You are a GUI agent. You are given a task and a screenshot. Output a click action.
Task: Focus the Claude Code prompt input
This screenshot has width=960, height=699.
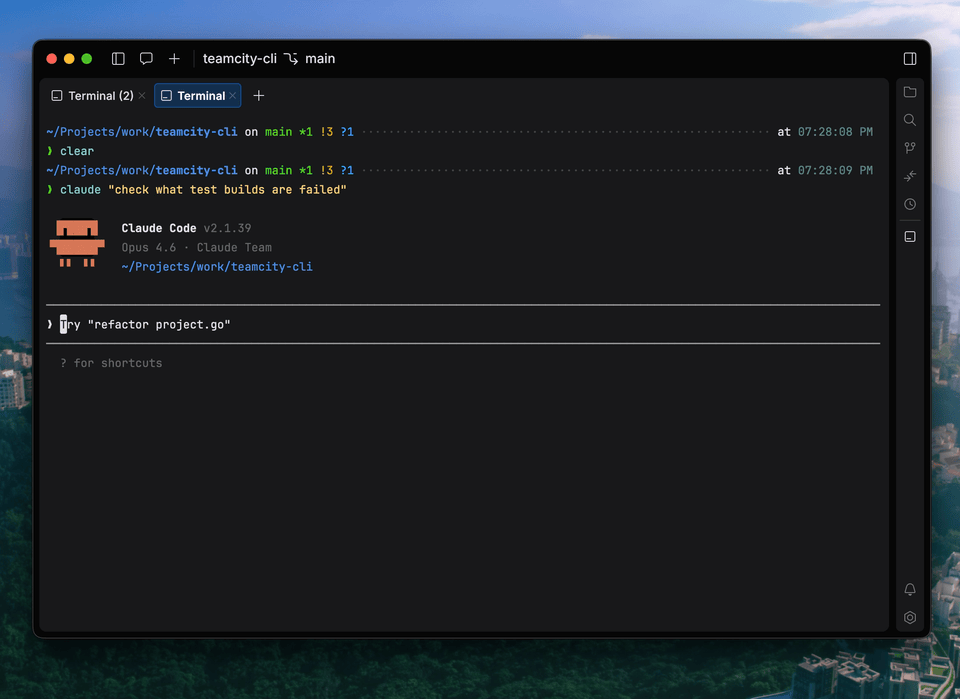pyautogui.click(x=400, y=325)
